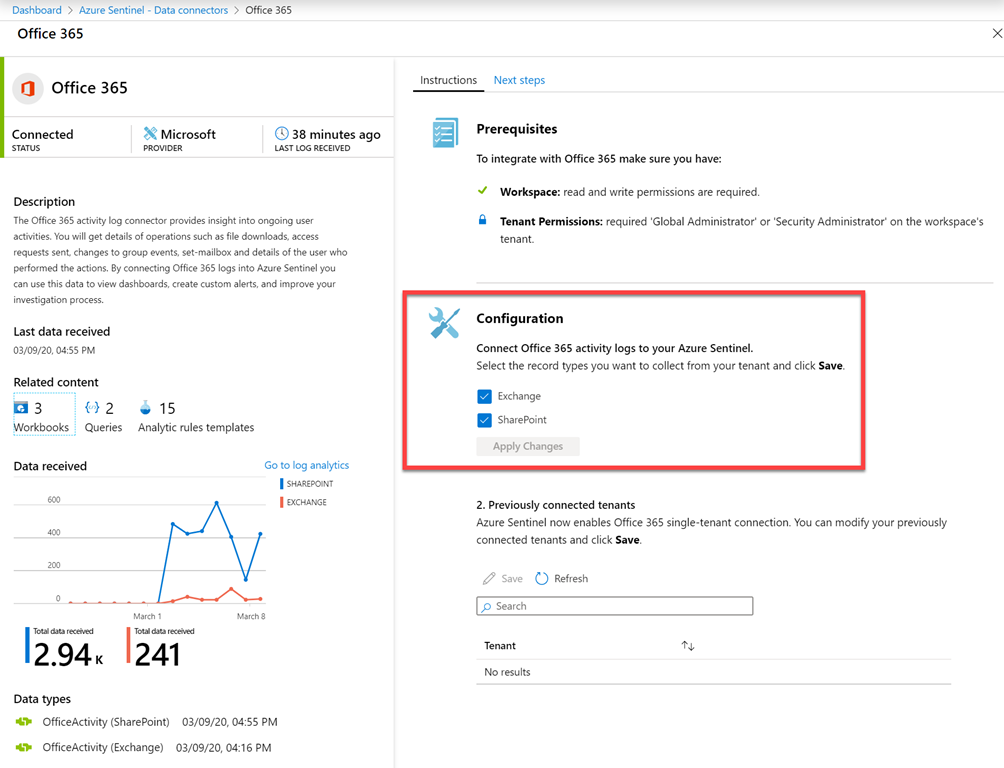Click the Workbooks icon in Related content
The image size is (1004, 768).
coord(21,408)
